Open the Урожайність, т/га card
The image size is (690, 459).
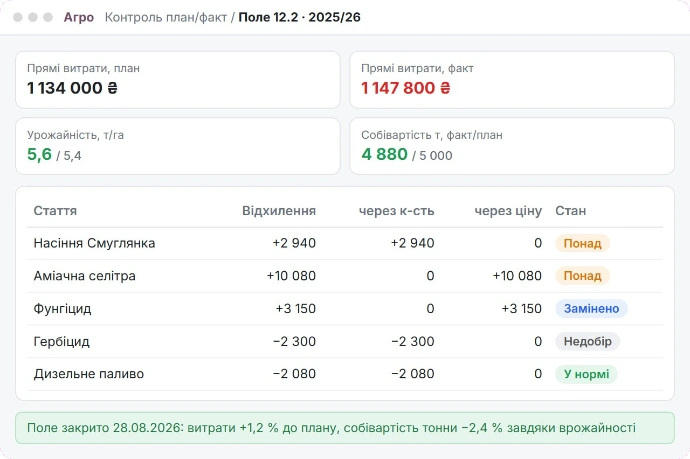click(x=178, y=146)
